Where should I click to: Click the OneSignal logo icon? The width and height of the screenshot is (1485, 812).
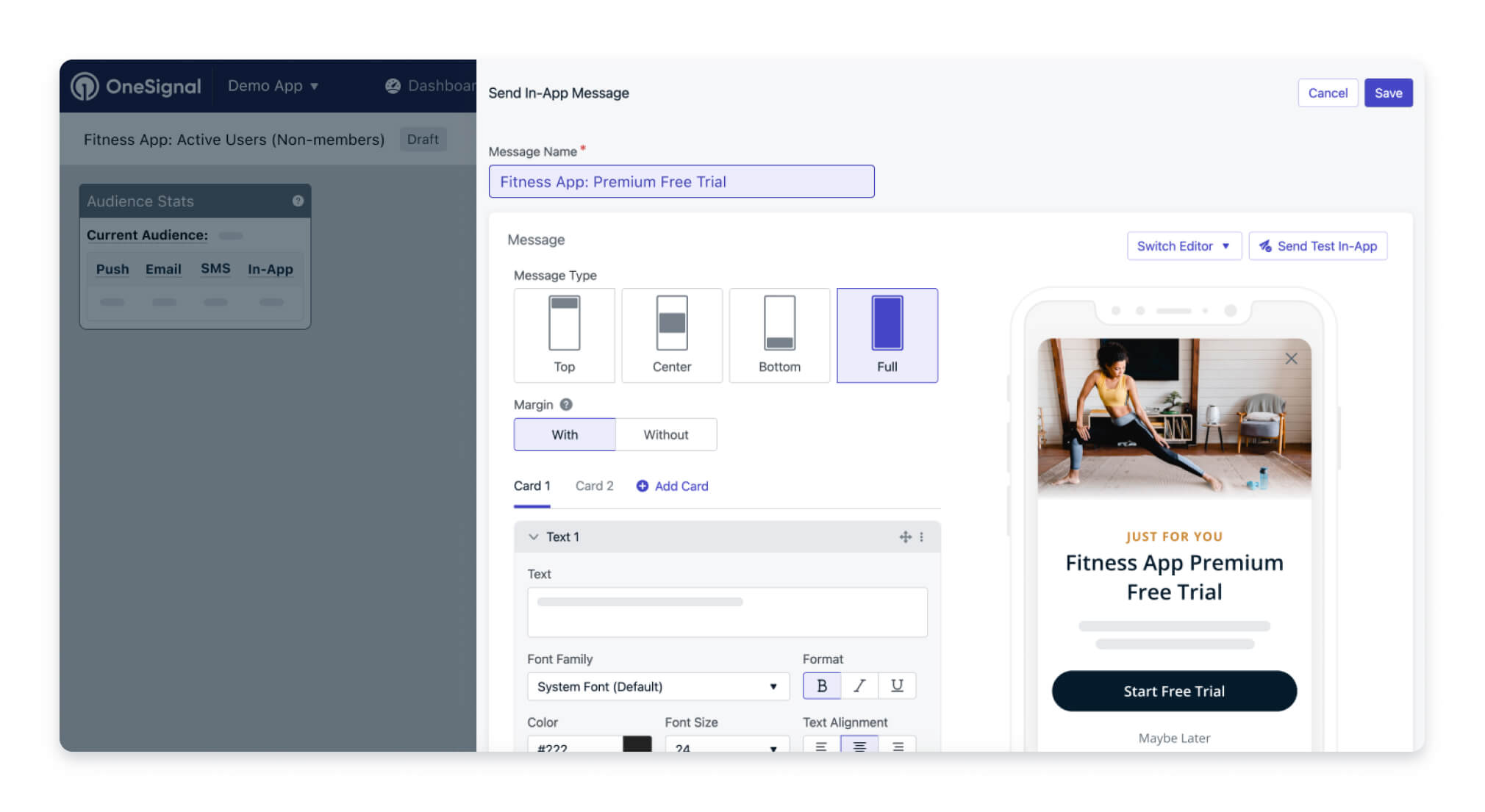[85, 86]
